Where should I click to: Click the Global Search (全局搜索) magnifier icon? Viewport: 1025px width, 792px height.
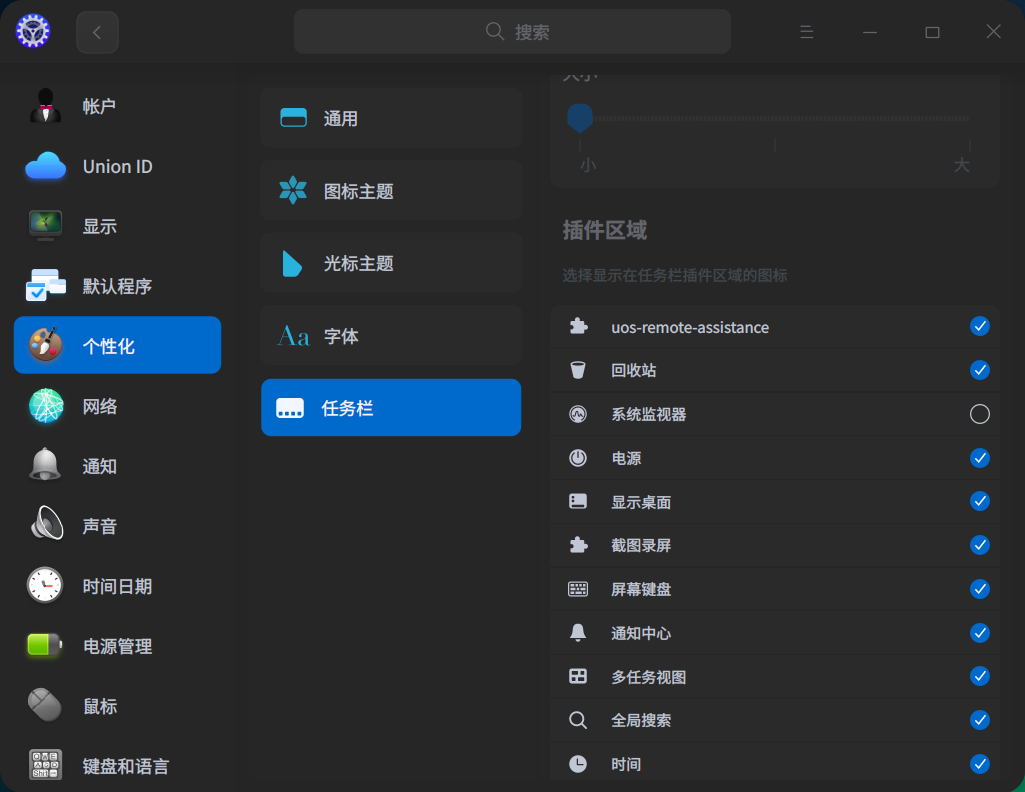click(578, 720)
